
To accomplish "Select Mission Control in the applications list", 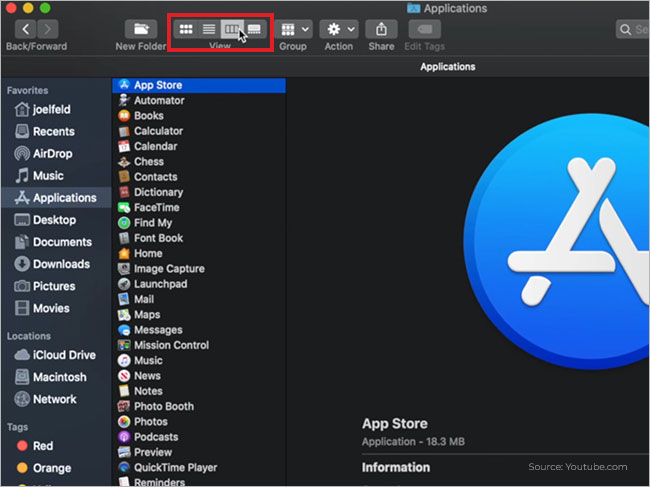I will 199,345.
